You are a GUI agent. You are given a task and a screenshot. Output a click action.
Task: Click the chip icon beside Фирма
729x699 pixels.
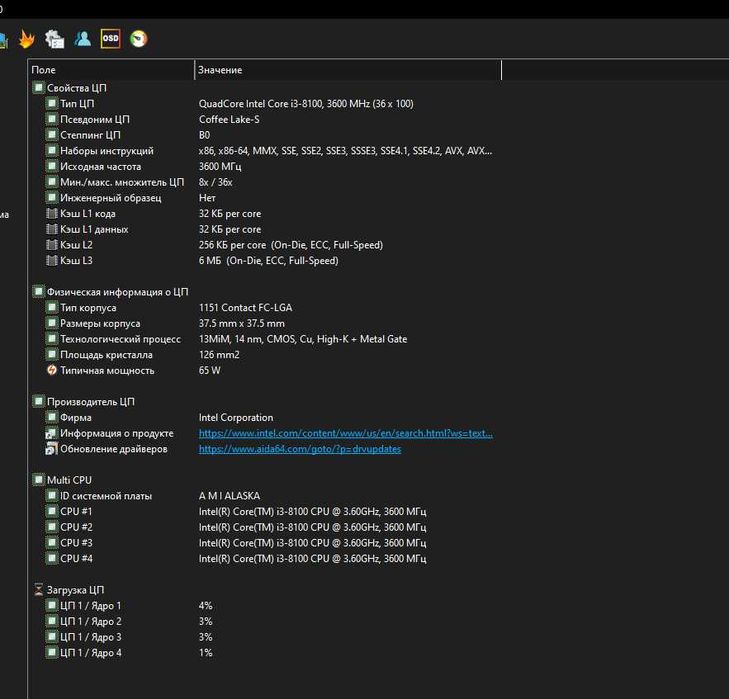(x=52, y=417)
